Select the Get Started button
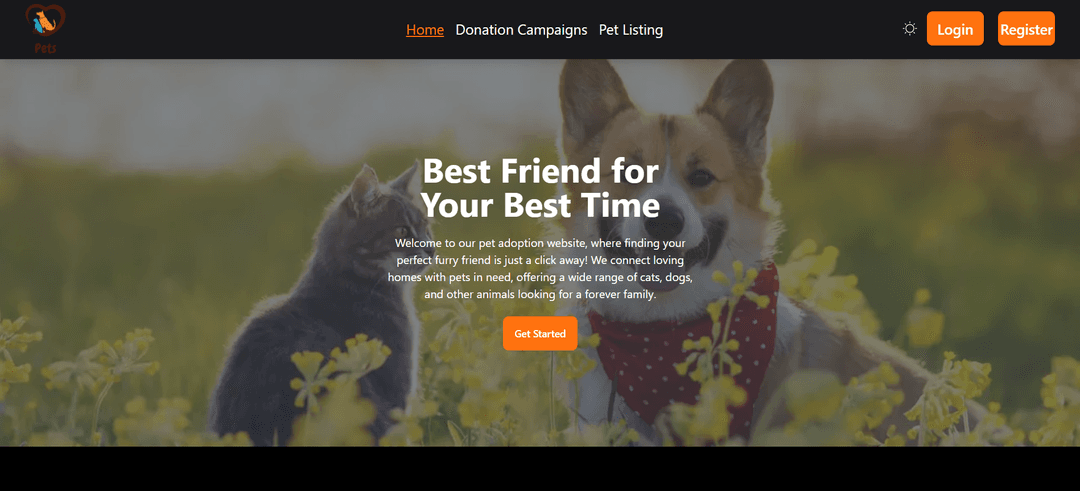 click(x=540, y=333)
